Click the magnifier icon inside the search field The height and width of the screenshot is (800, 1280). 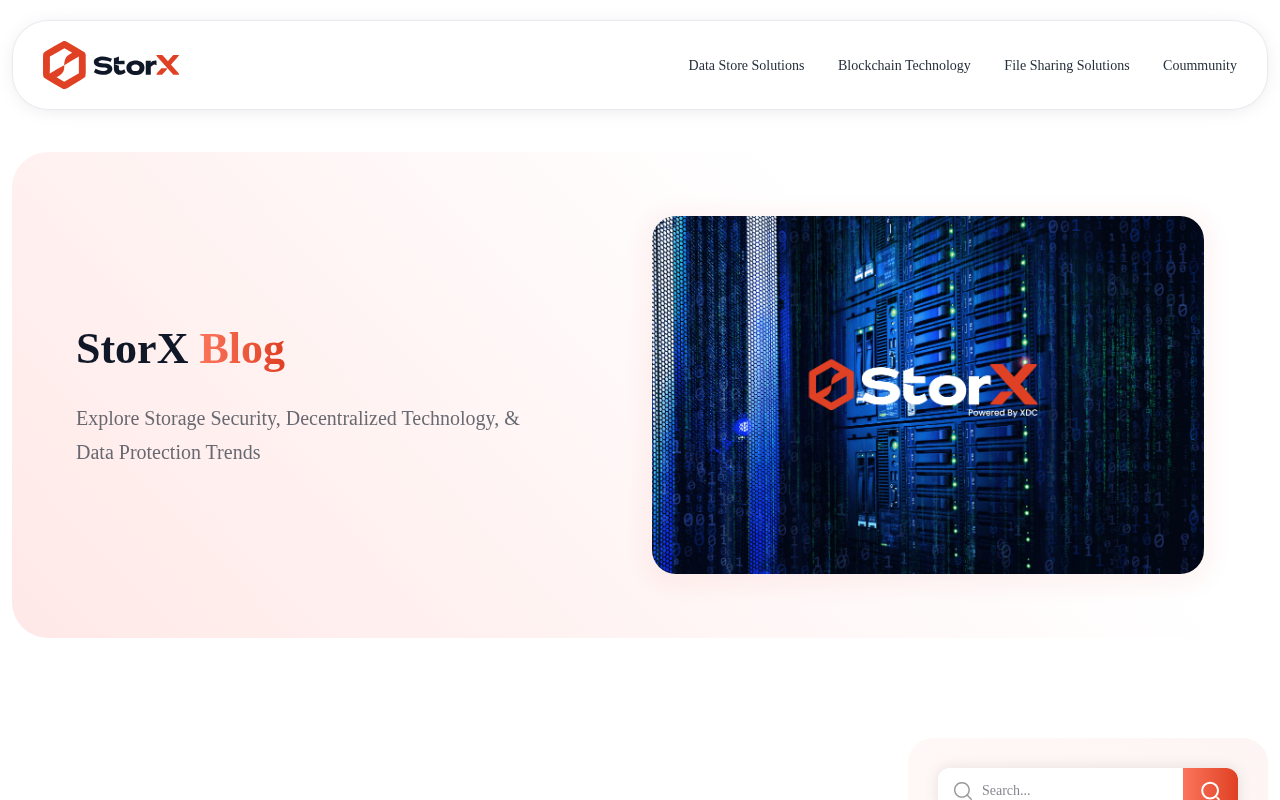tap(962, 790)
